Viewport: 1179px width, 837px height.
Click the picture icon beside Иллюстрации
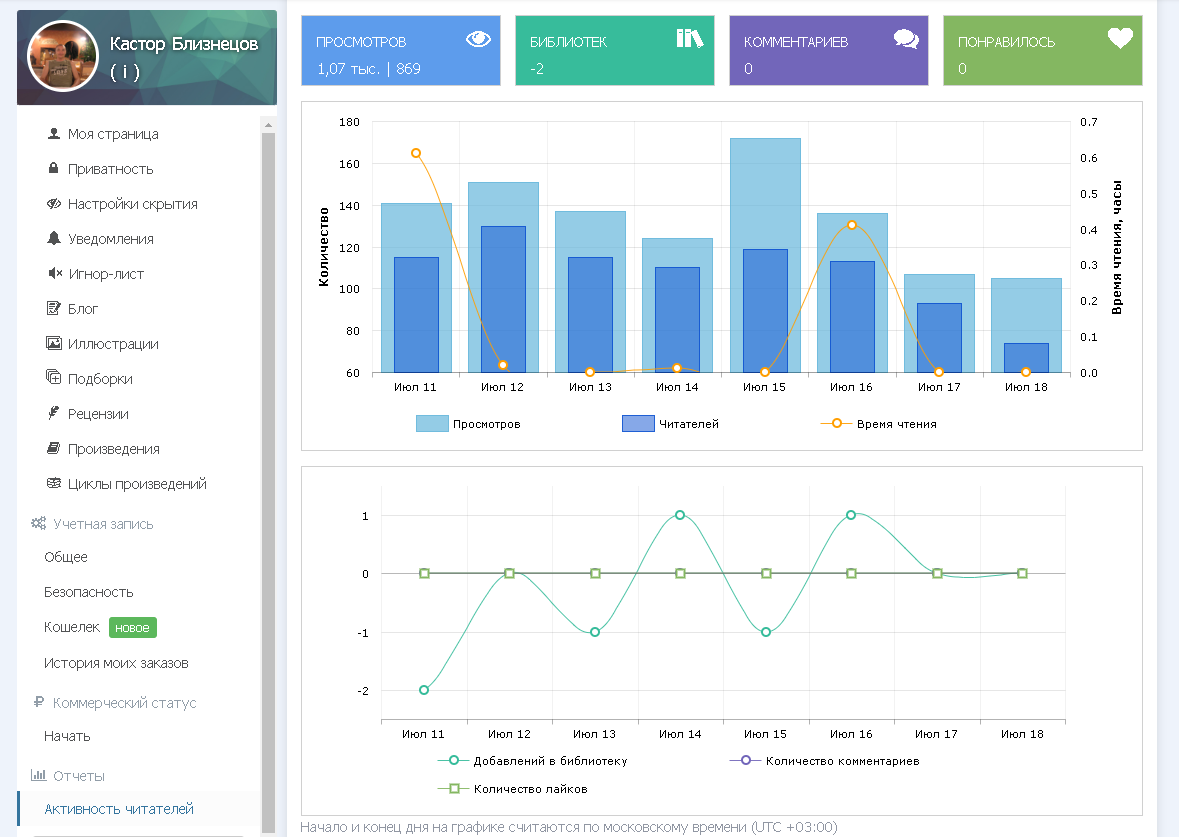click(54, 344)
